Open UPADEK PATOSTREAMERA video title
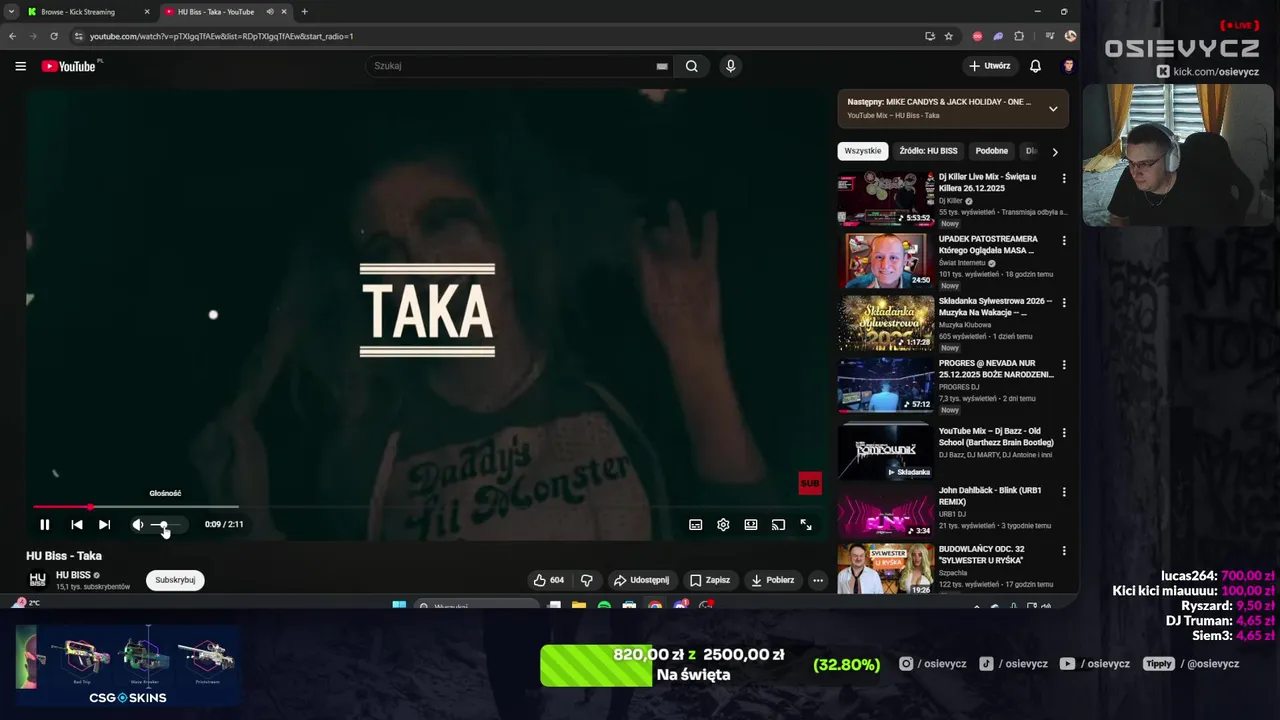 tap(988, 244)
